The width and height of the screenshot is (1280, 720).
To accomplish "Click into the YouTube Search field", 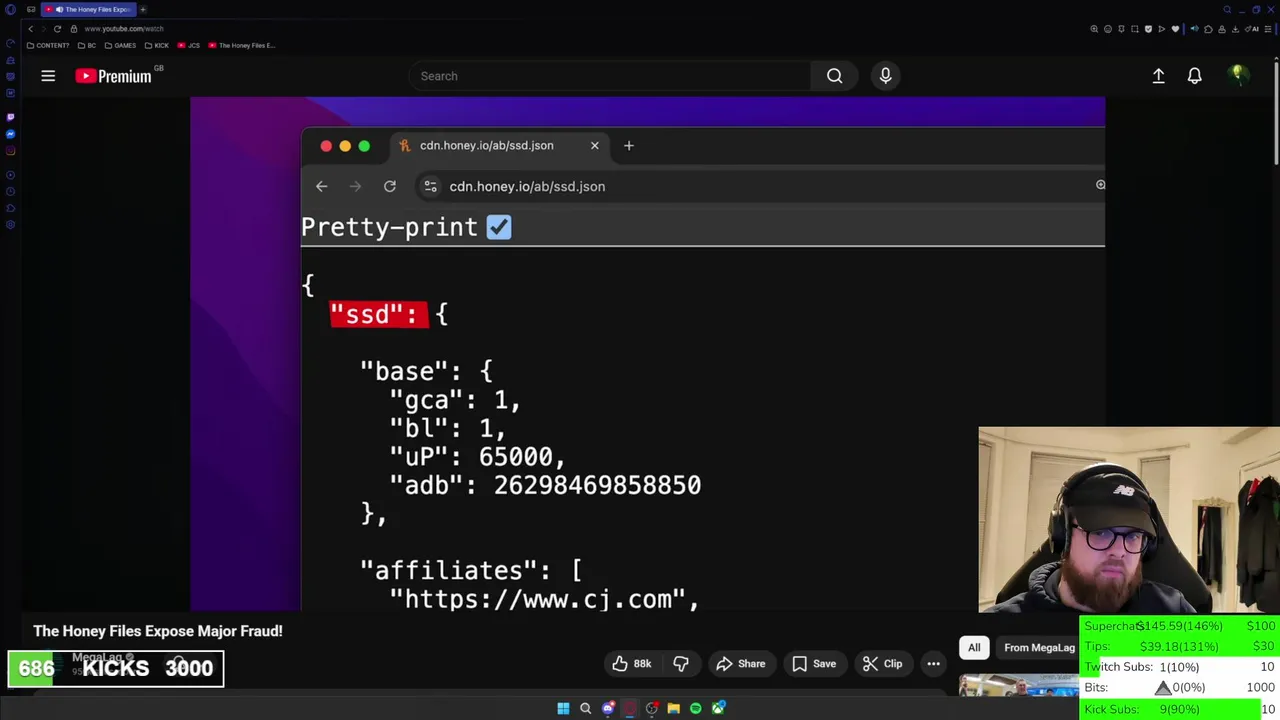I will coord(610,76).
